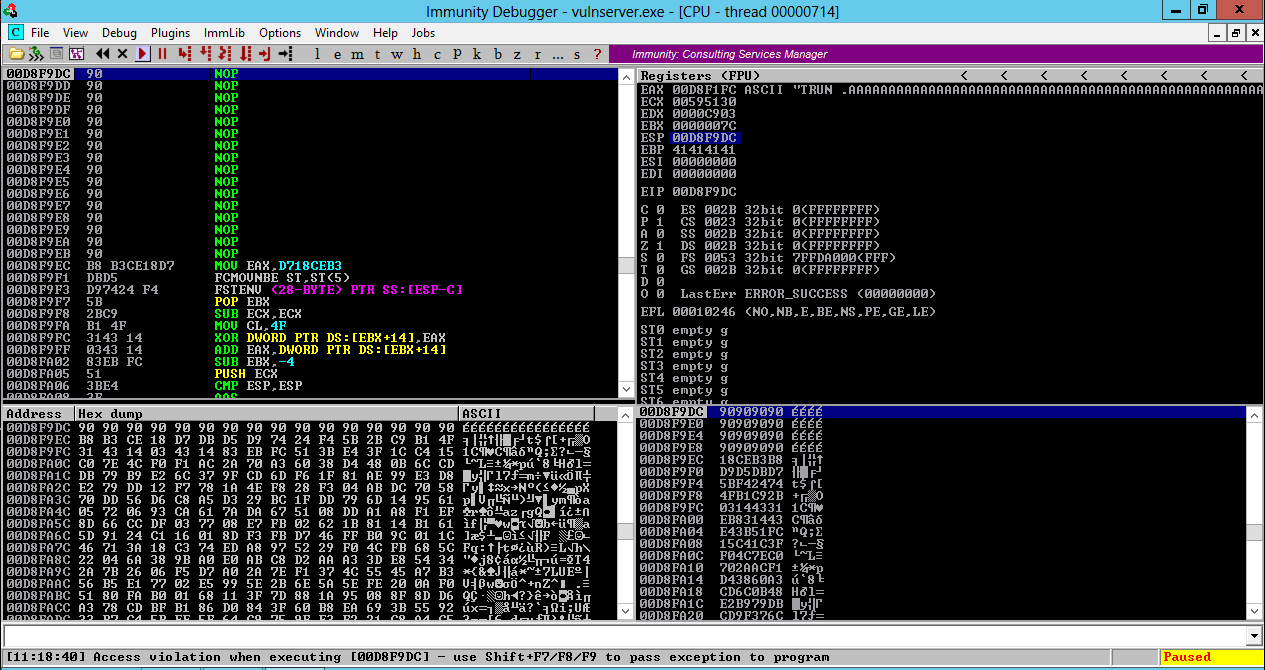Open the Options menu

tap(280, 33)
